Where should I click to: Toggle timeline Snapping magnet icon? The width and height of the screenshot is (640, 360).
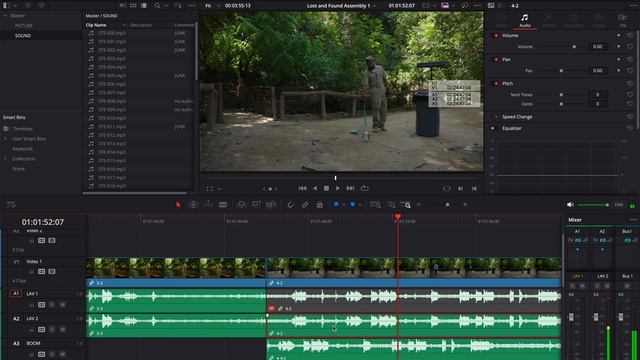pos(290,204)
